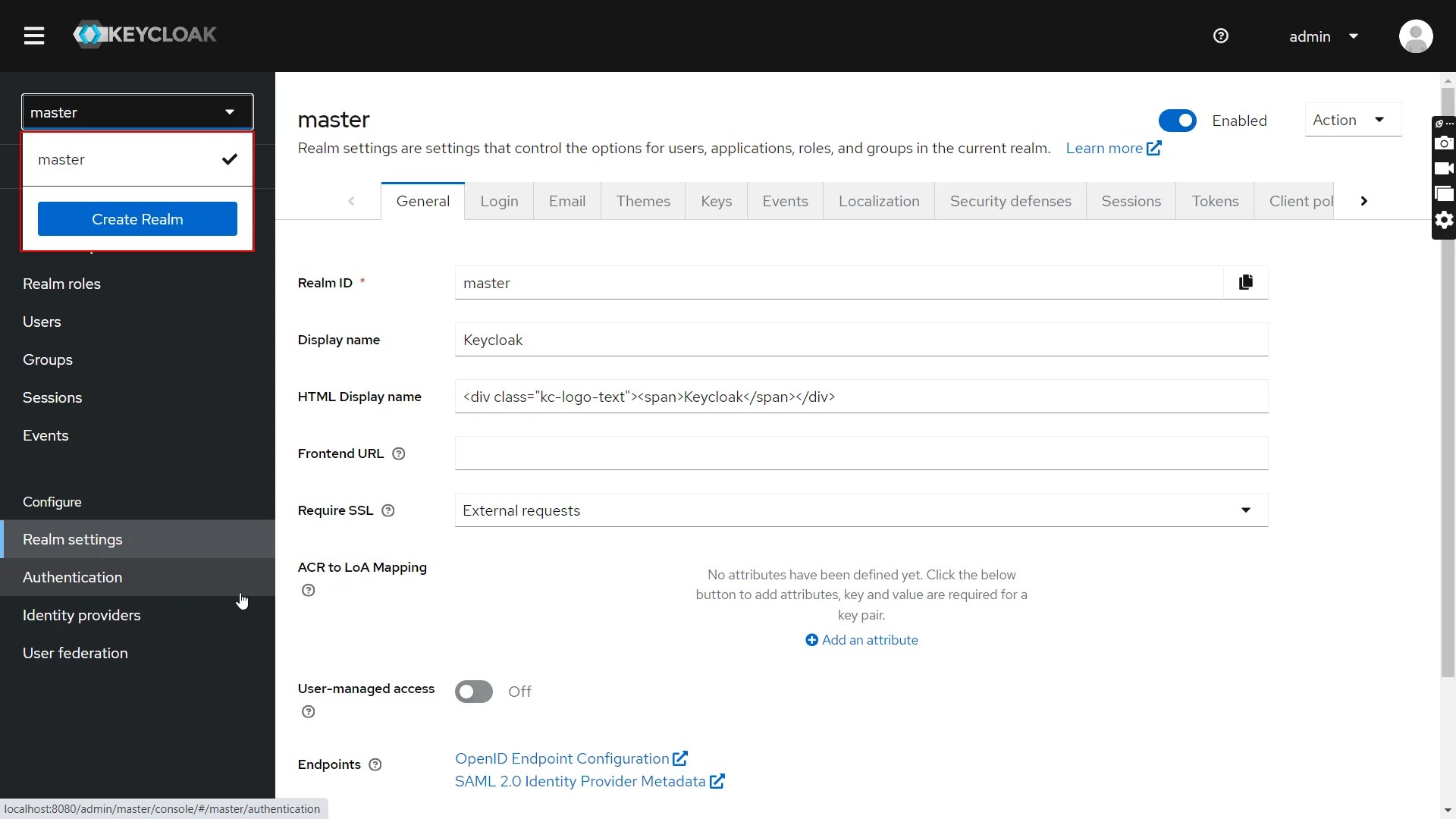The height and width of the screenshot is (819, 1456).
Task: Turn on User-managed access
Action: (473, 691)
